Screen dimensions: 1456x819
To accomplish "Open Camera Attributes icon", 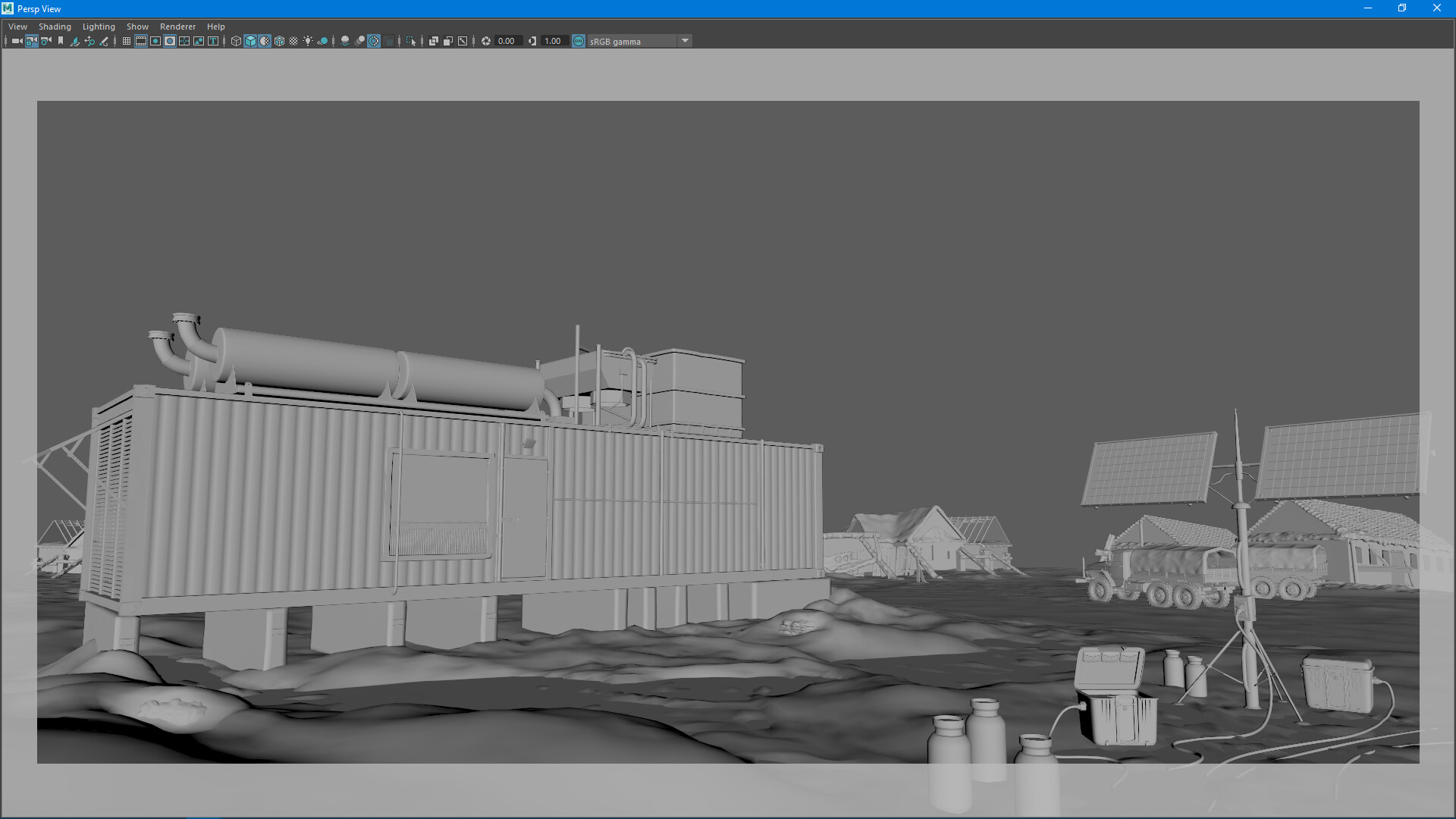I will 46,41.
